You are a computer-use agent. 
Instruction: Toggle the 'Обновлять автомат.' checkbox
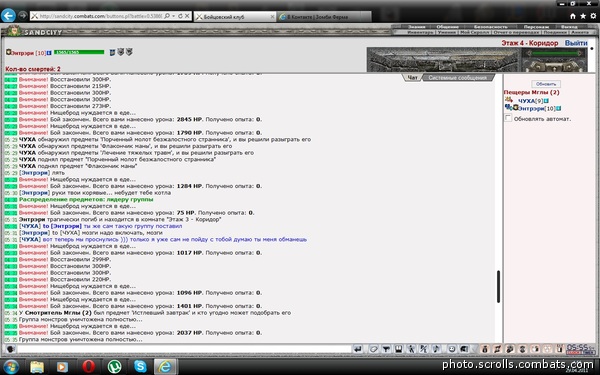coord(508,118)
